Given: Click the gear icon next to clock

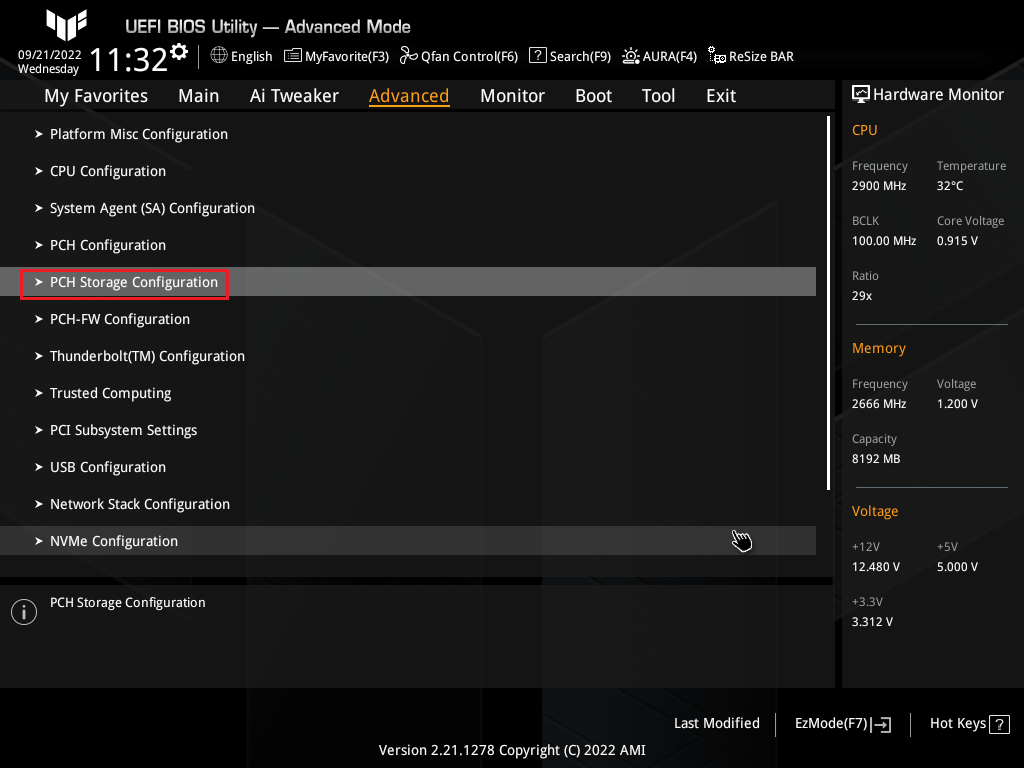Looking at the screenshot, I should click(179, 51).
